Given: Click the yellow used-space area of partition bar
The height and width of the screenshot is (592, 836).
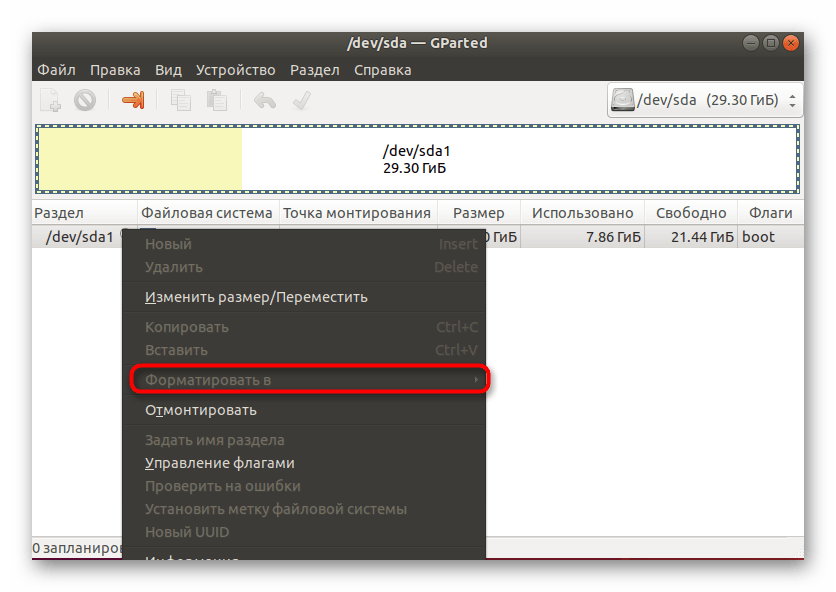Looking at the screenshot, I should [x=140, y=159].
